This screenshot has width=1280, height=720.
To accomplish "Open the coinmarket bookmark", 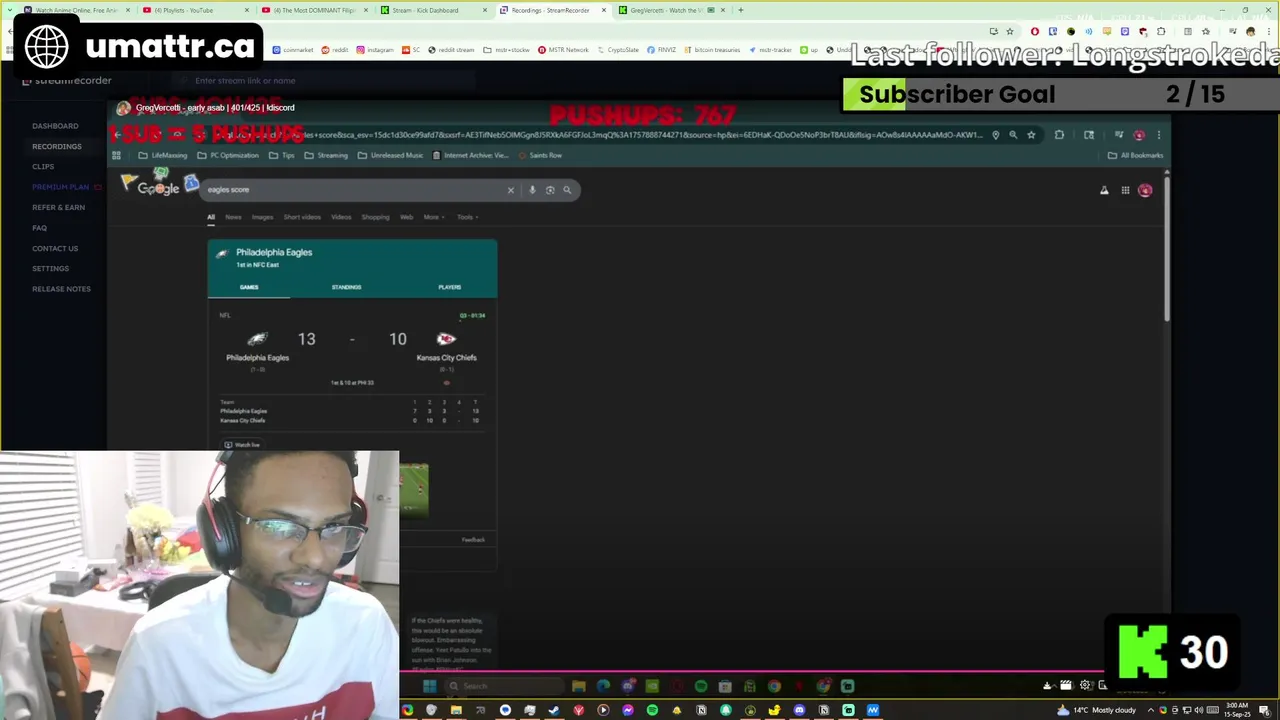I will coord(293,50).
